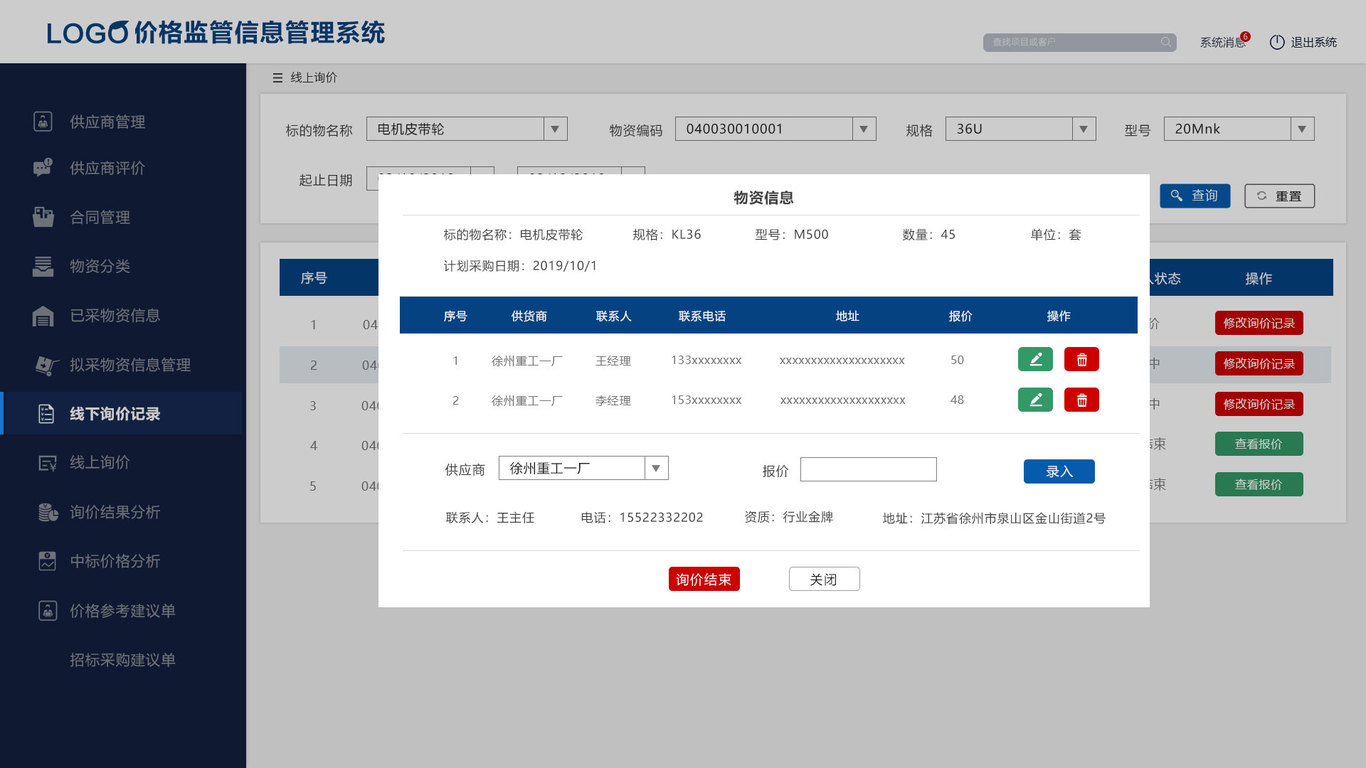The image size is (1366, 768).
Task: Click 修改询价记录 in row 1
Action: [1259, 323]
